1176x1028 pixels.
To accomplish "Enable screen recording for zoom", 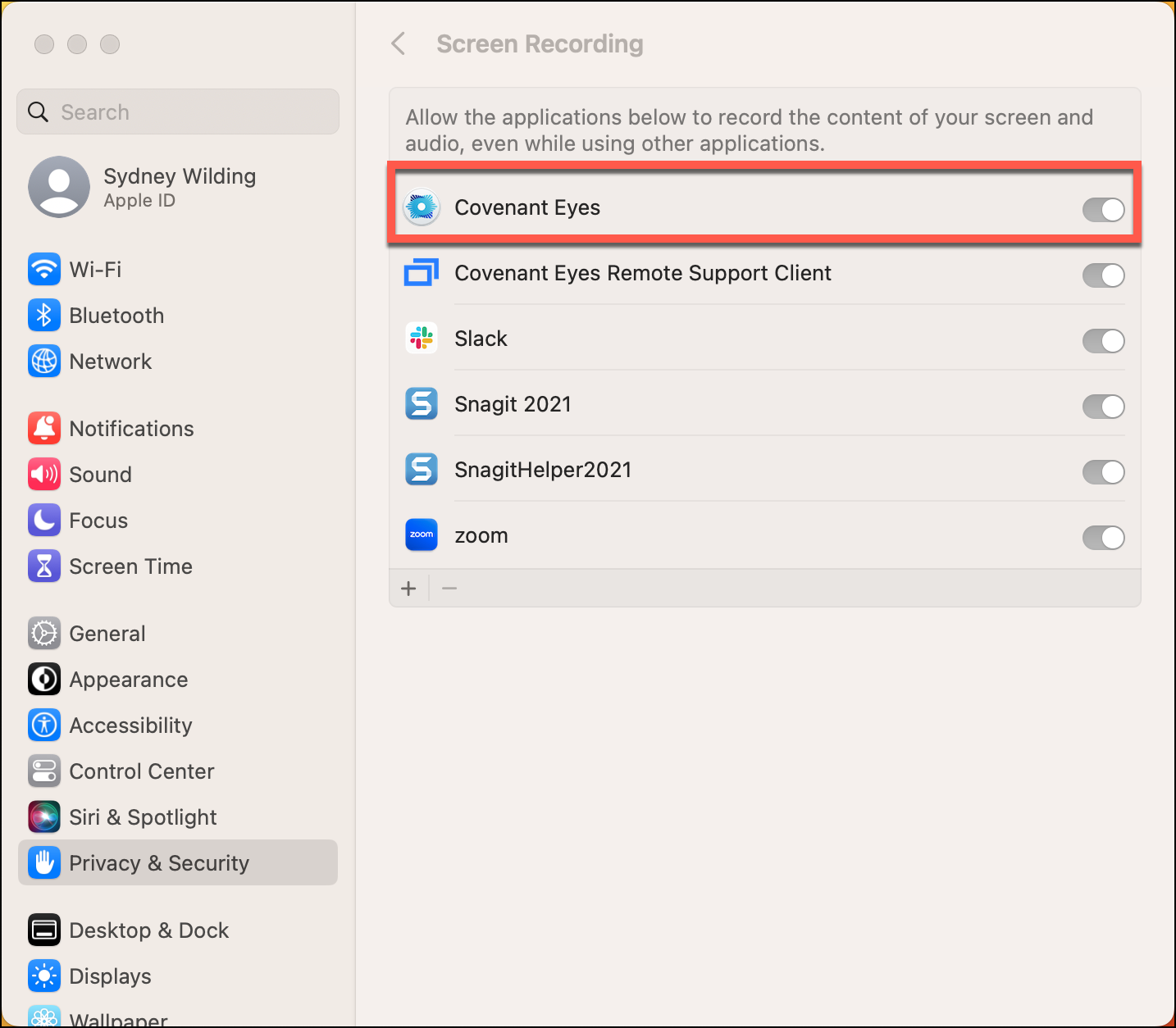I will (1103, 538).
